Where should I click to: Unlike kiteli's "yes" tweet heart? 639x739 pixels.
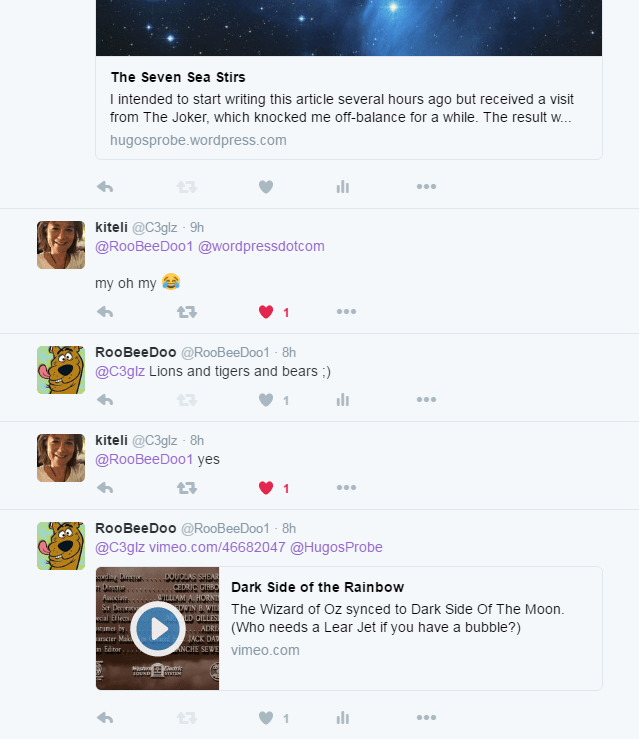pos(266,488)
